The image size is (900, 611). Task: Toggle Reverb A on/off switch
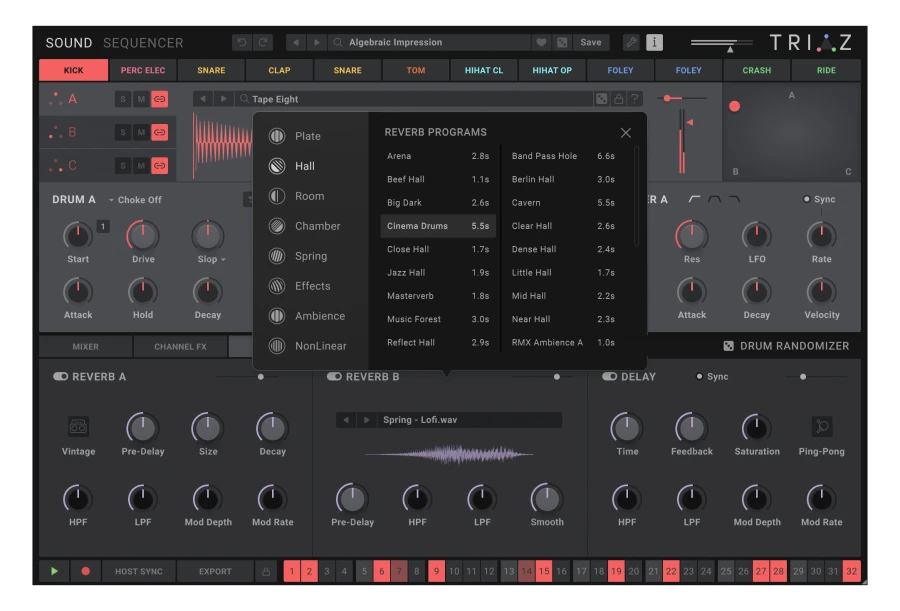click(60, 377)
